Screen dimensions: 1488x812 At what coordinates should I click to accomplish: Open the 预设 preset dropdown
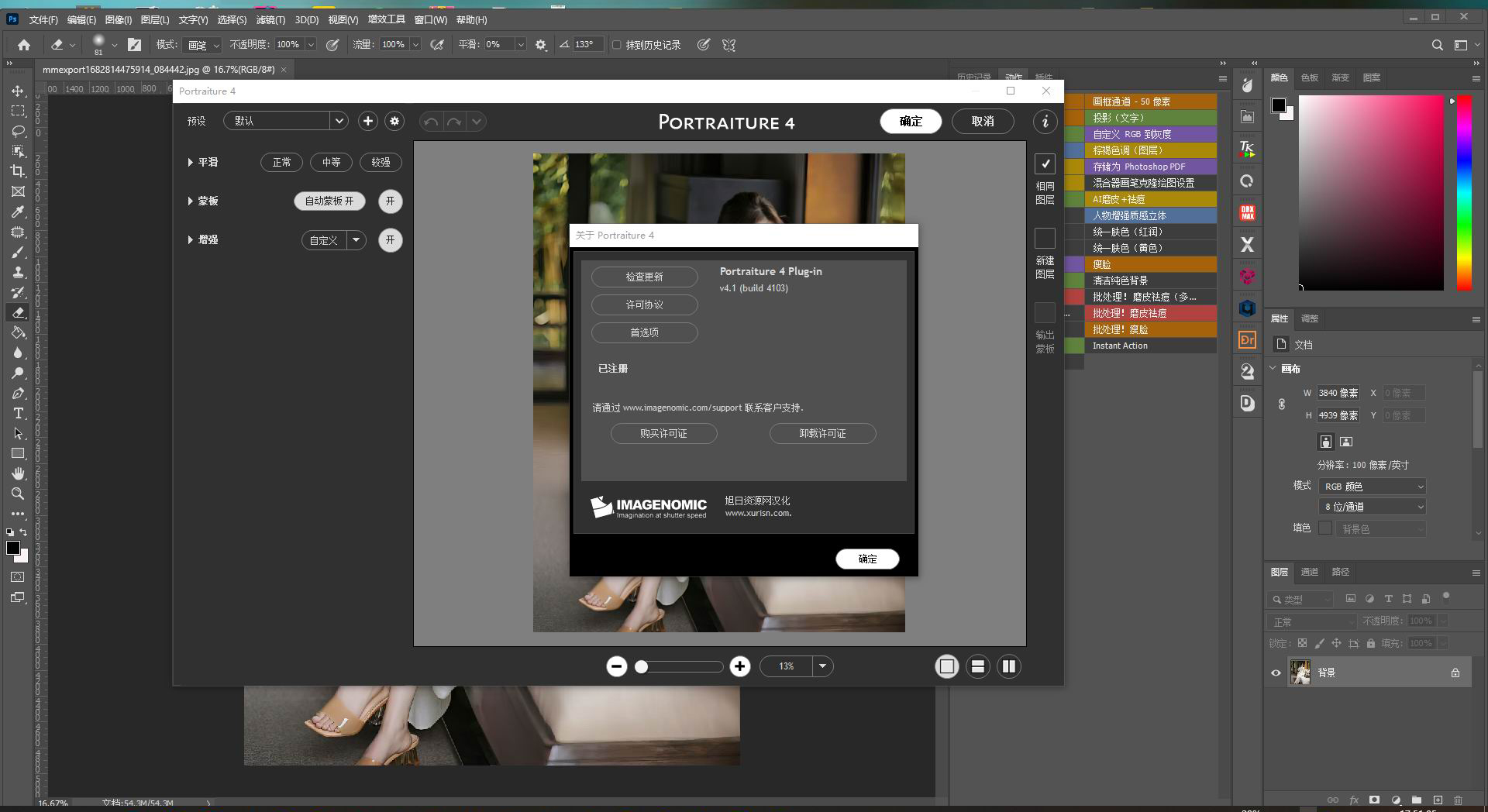click(x=285, y=121)
